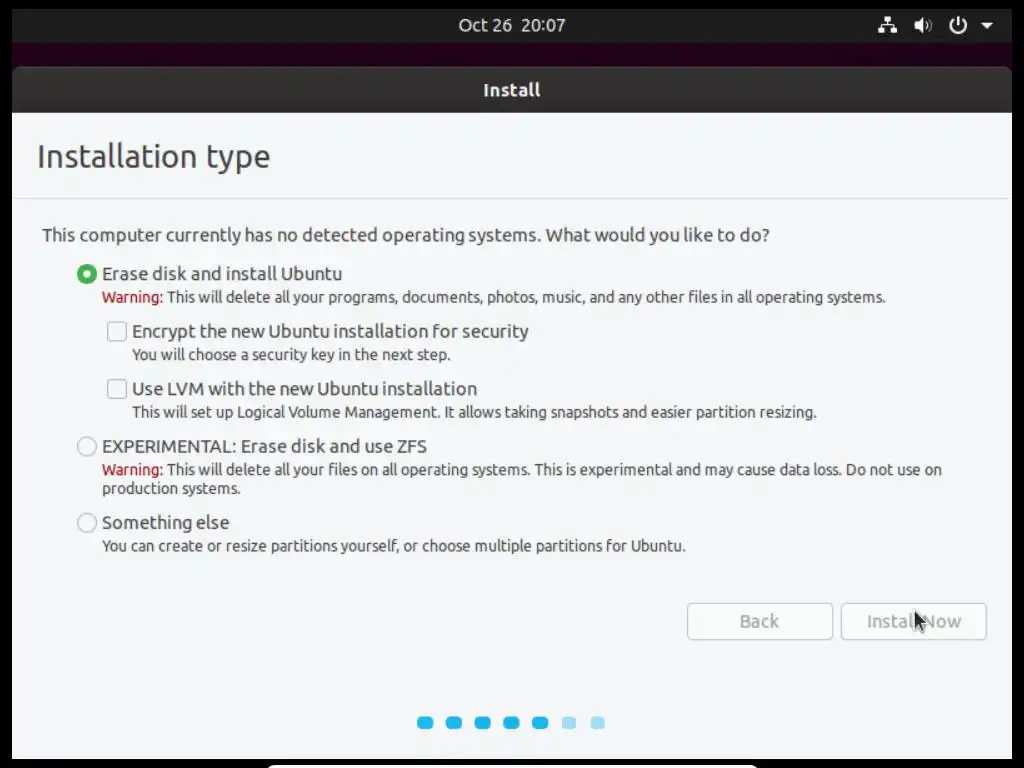The image size is (1024, 768).
Task: Expand the system menu dropdown arrow
Action: (x=987, y=25)
